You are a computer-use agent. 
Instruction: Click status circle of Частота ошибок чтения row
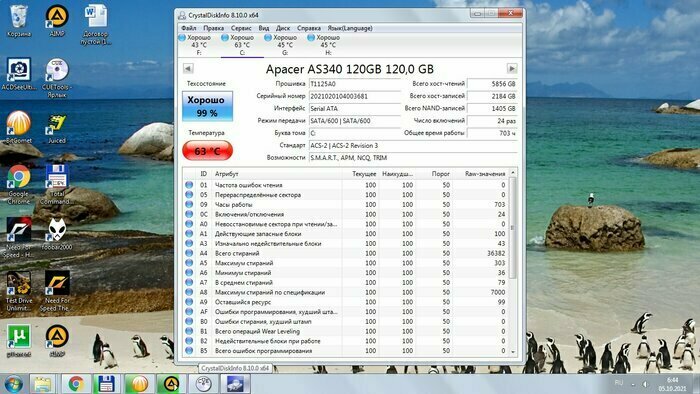[189, 185]
